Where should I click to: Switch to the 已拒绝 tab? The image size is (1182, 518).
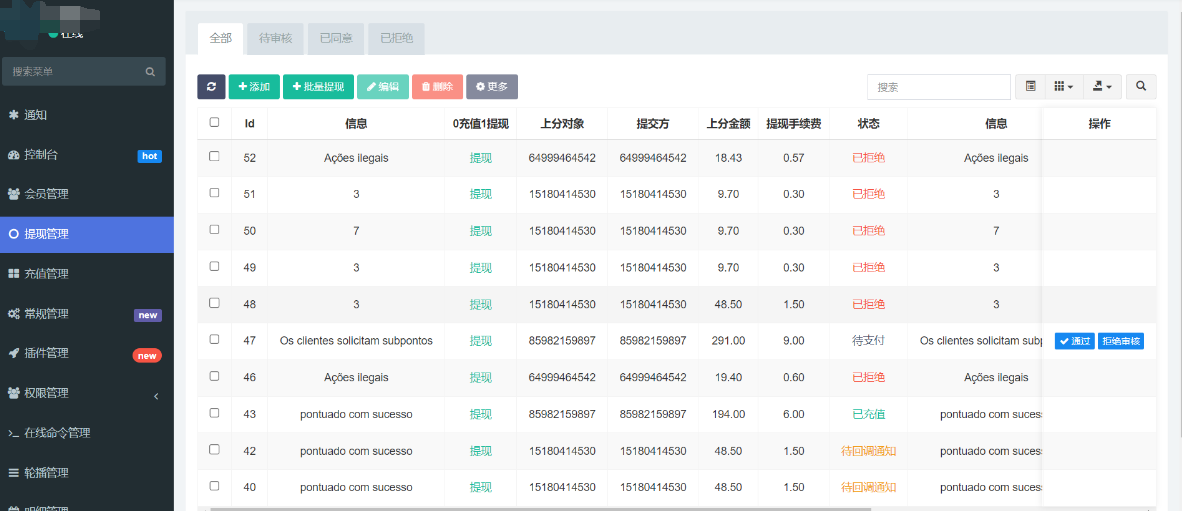point(396,38)
